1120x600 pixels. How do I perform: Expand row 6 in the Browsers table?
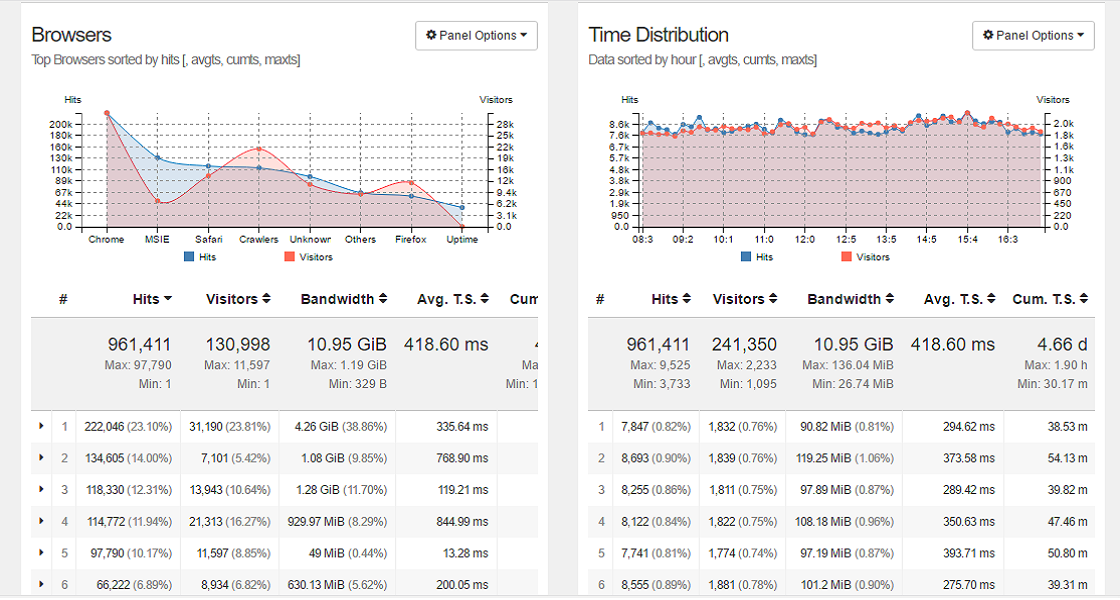coord(42,583)
